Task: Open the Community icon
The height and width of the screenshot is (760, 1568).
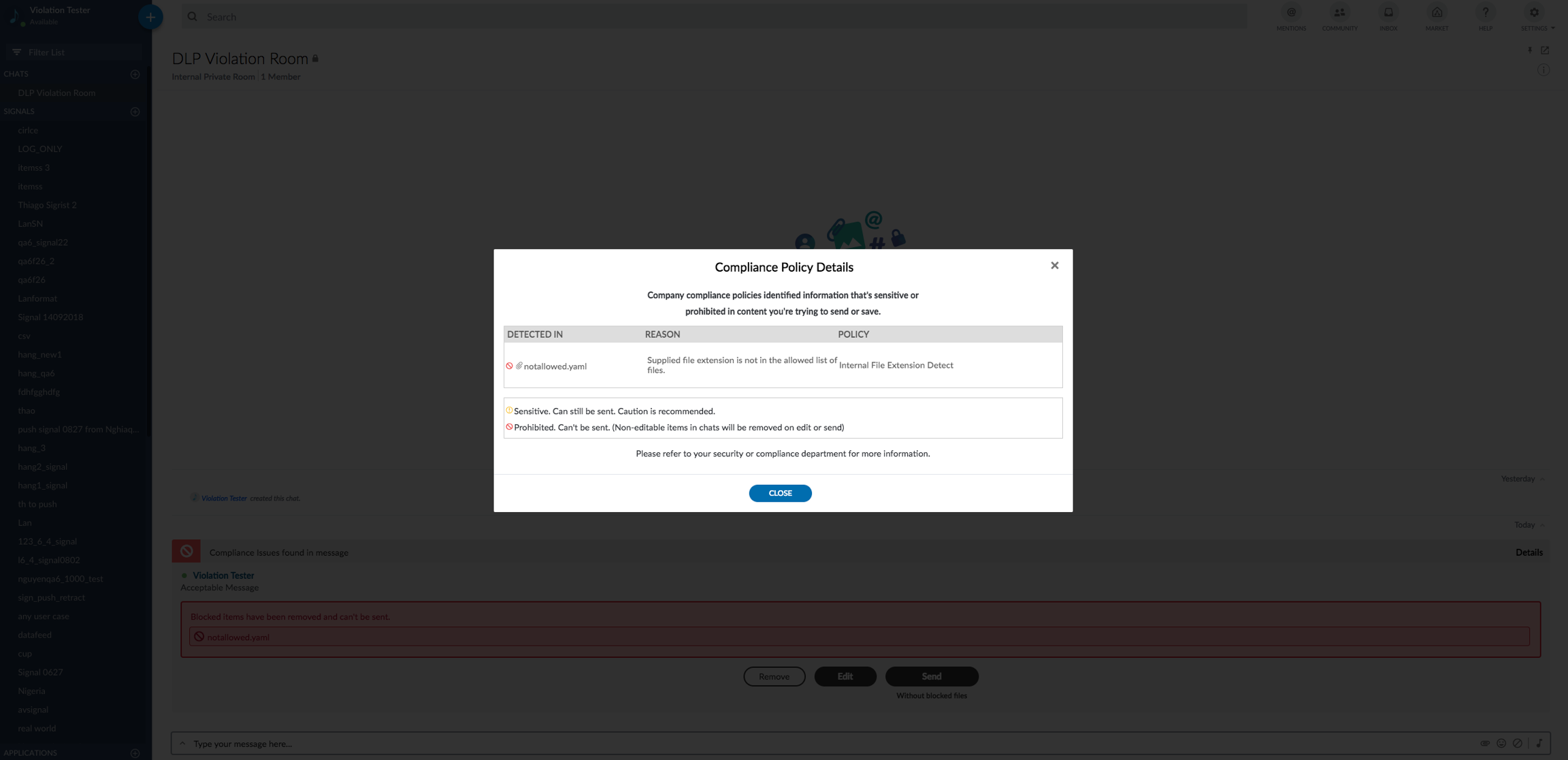Action: (1339, 13)
